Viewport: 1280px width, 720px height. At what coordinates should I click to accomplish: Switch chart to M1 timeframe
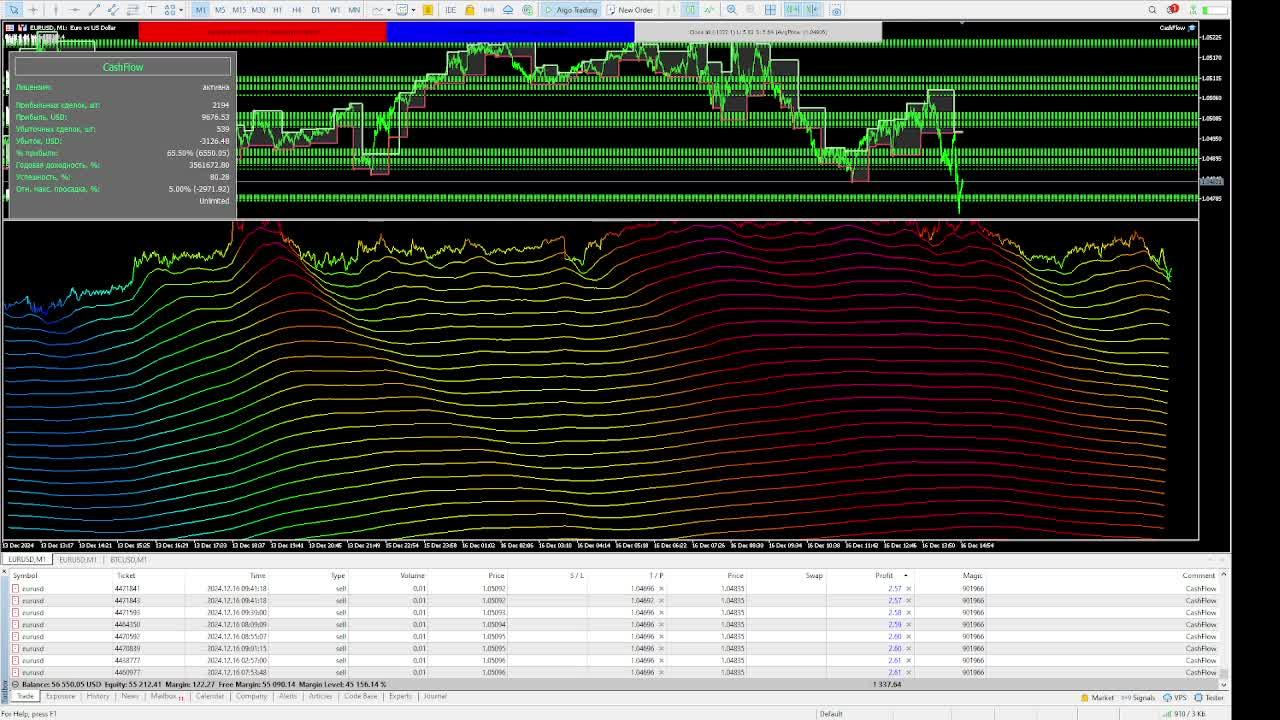click(x=201, y=10)
